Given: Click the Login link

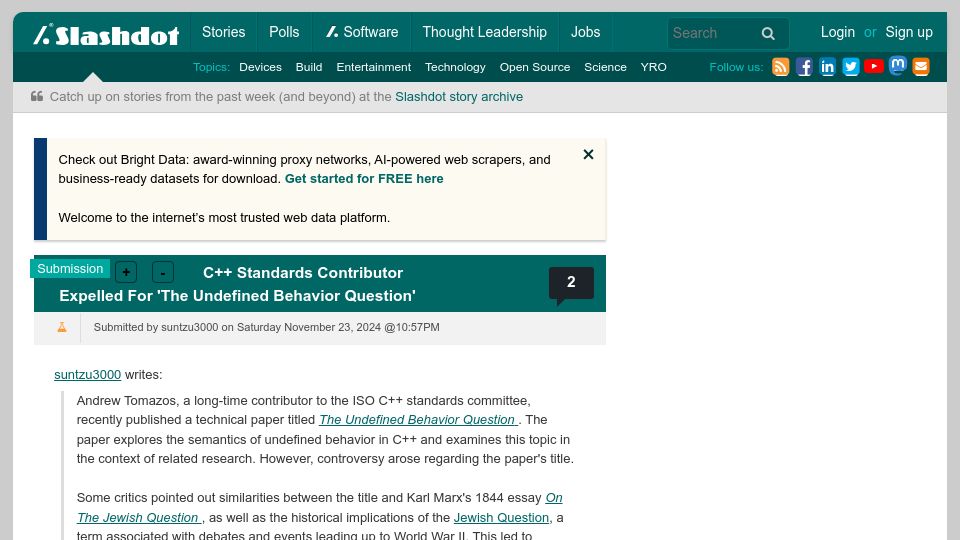Looking at the screenshot, I should [x=838, y=32].
